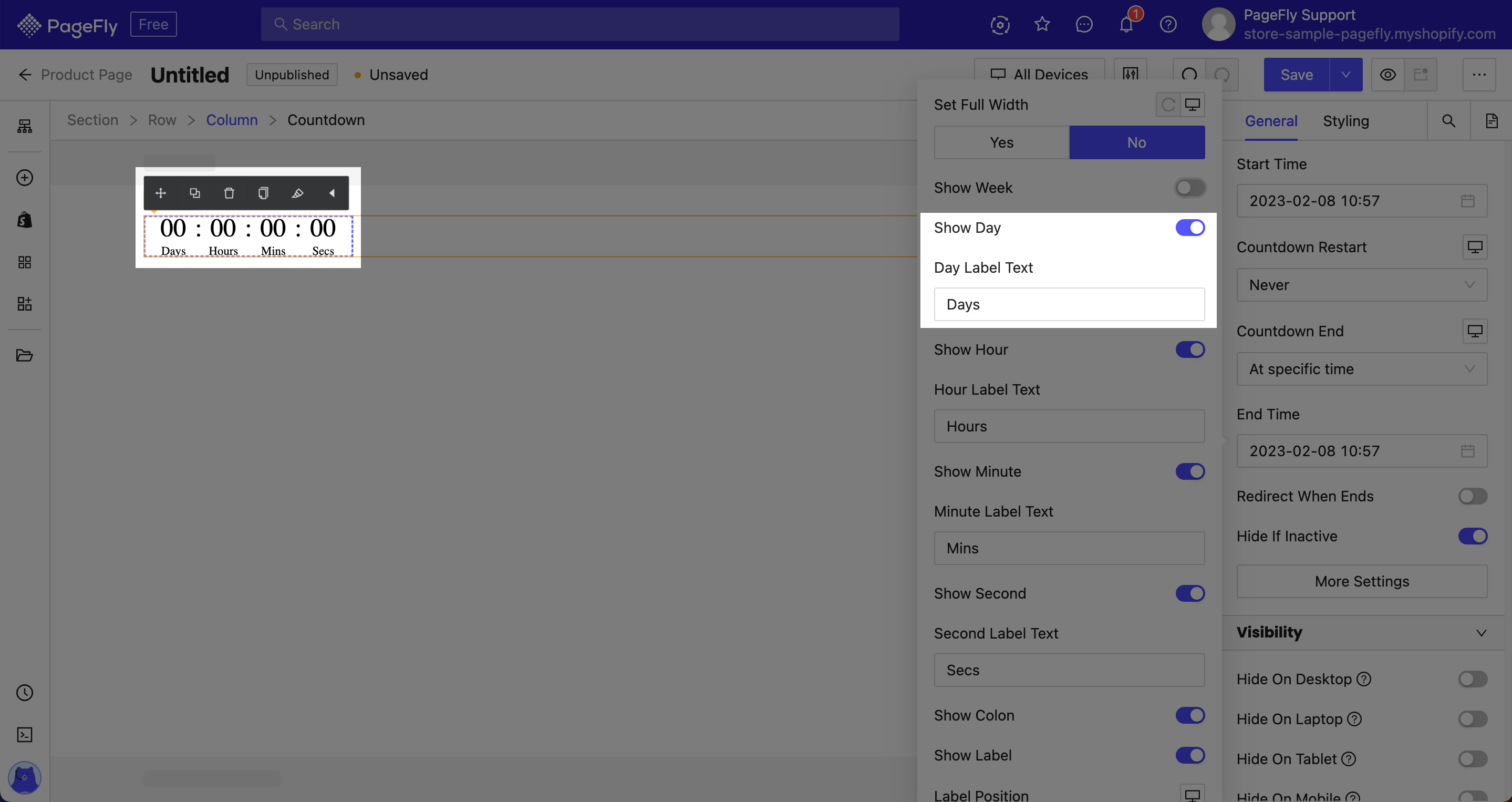Collapse the Visibility section chevron
Viewport: 1512px width, 802px height.
pyautogui.click(x=1481, y=633)
